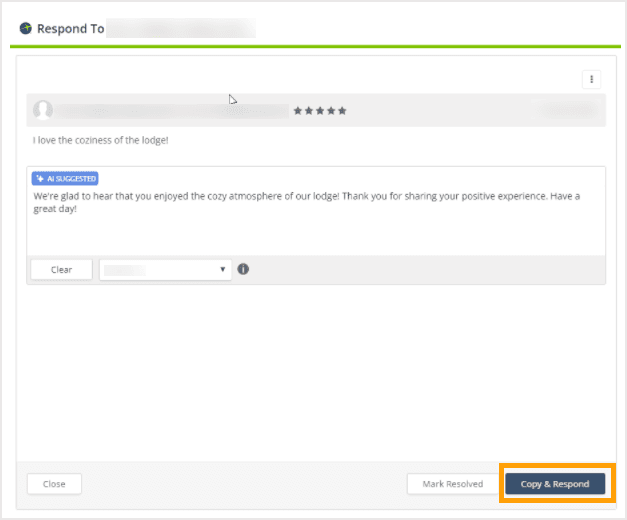Viewport: 627px width, 520px height.
Task: Click the second star of the rating
Action: (309, 110)
